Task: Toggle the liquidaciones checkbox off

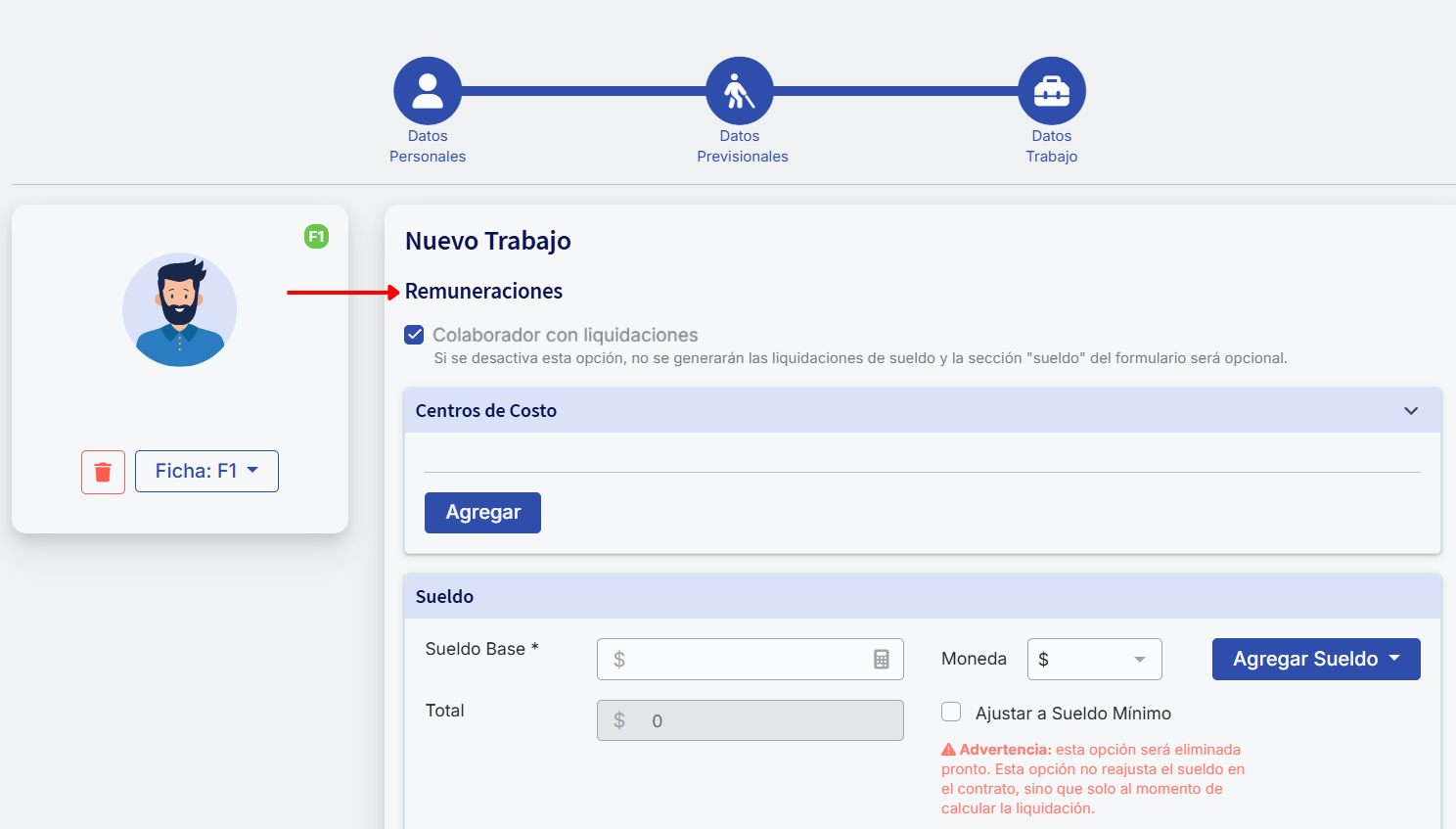Action: pos(414,334)
